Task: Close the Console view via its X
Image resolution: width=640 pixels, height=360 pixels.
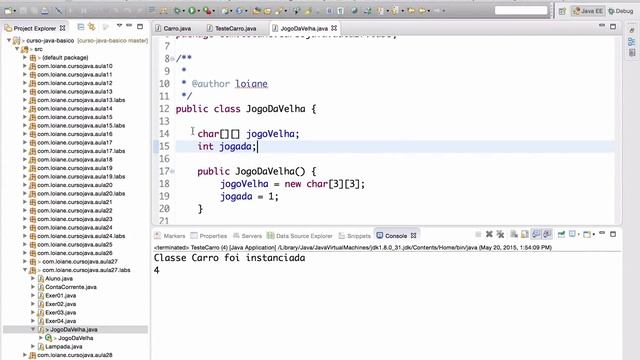Action: [413, 236]
